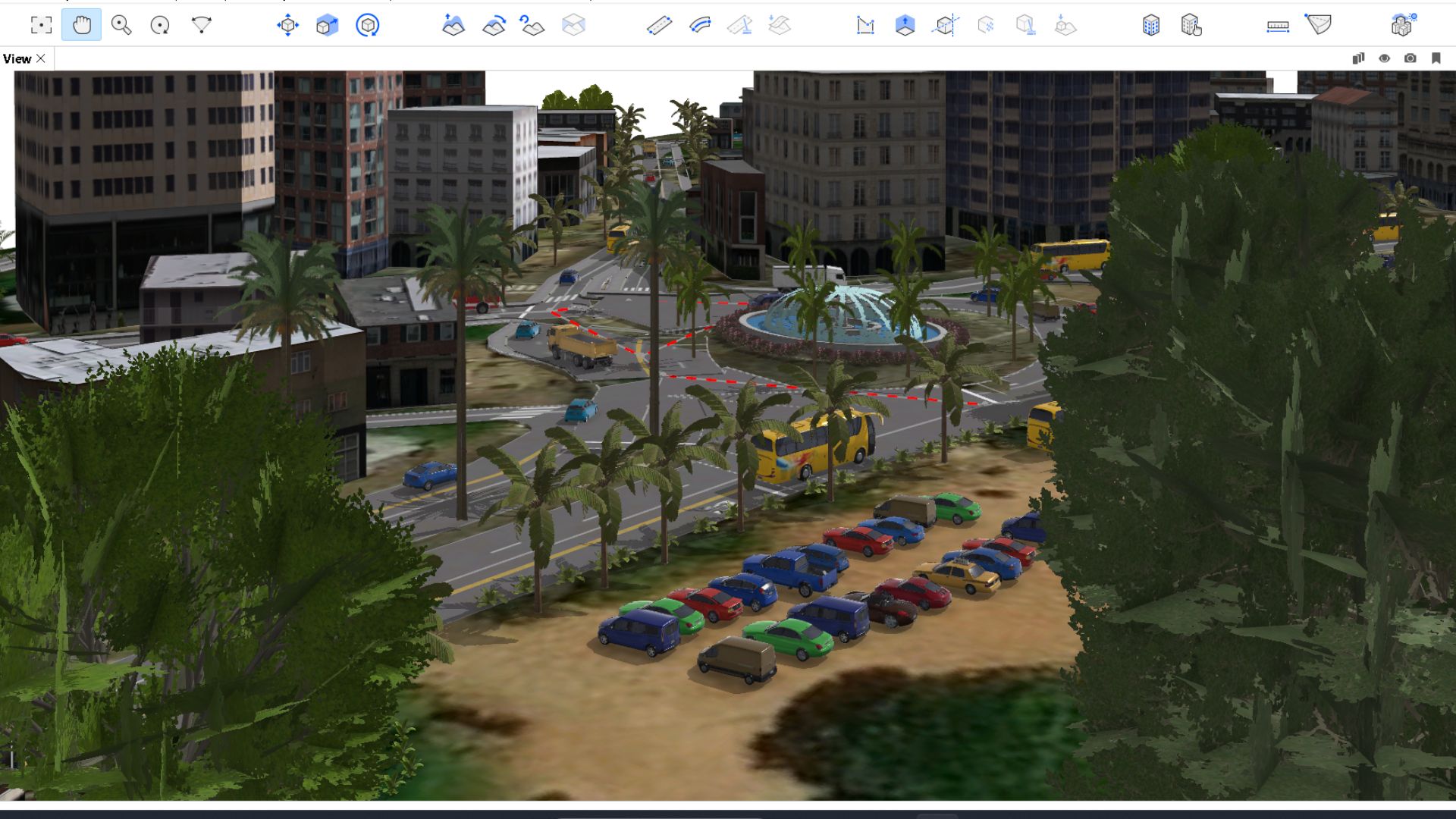The width and height of the screenshot is (1456, 819).
Task: Click the reset terrain tool
Action: [x=532, y=25]
